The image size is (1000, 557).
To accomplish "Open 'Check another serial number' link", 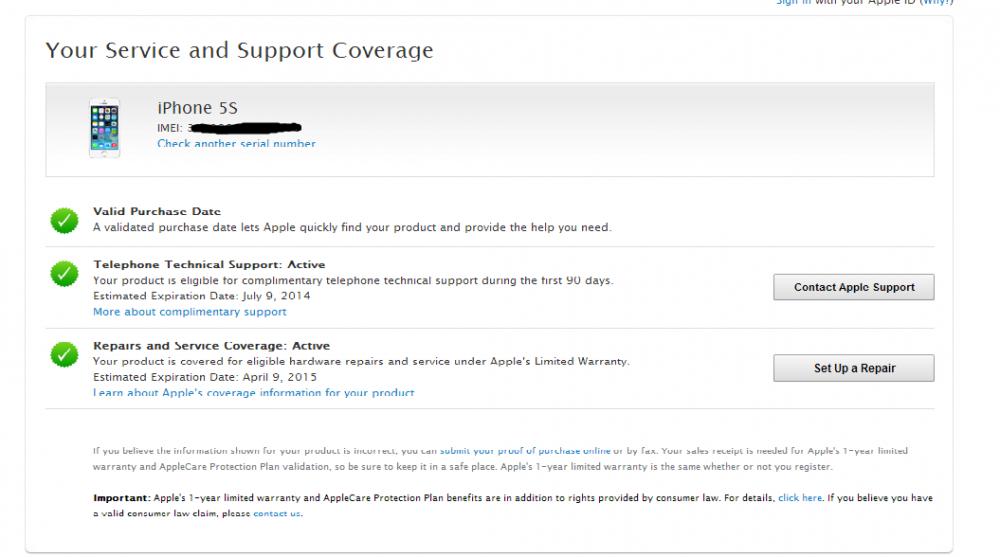I will (236, 144).
